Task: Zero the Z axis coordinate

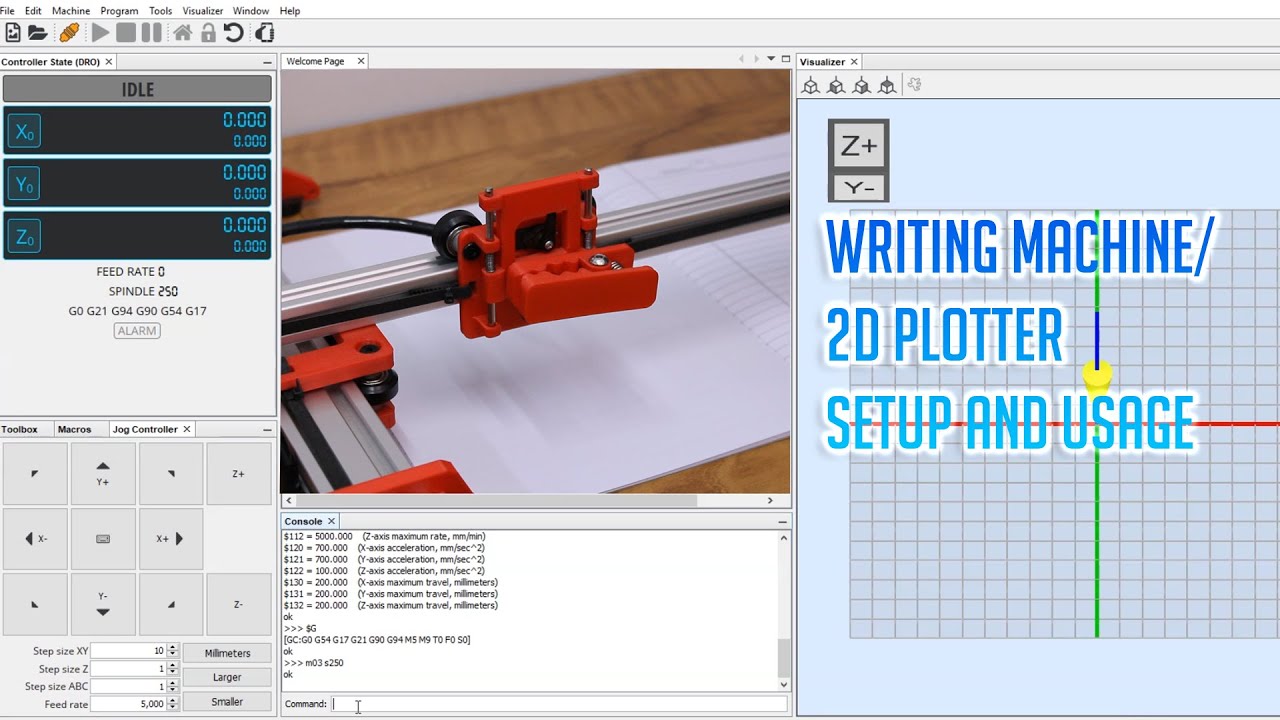Action: (x=24, y=235)
